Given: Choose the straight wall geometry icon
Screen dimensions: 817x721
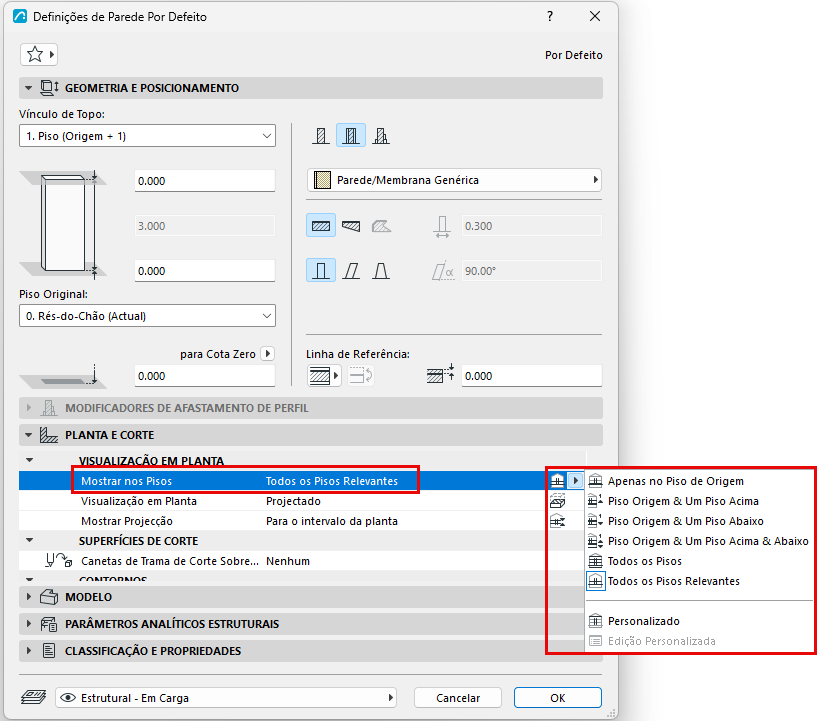Looking at the screenshot, I should coord(321,226).
